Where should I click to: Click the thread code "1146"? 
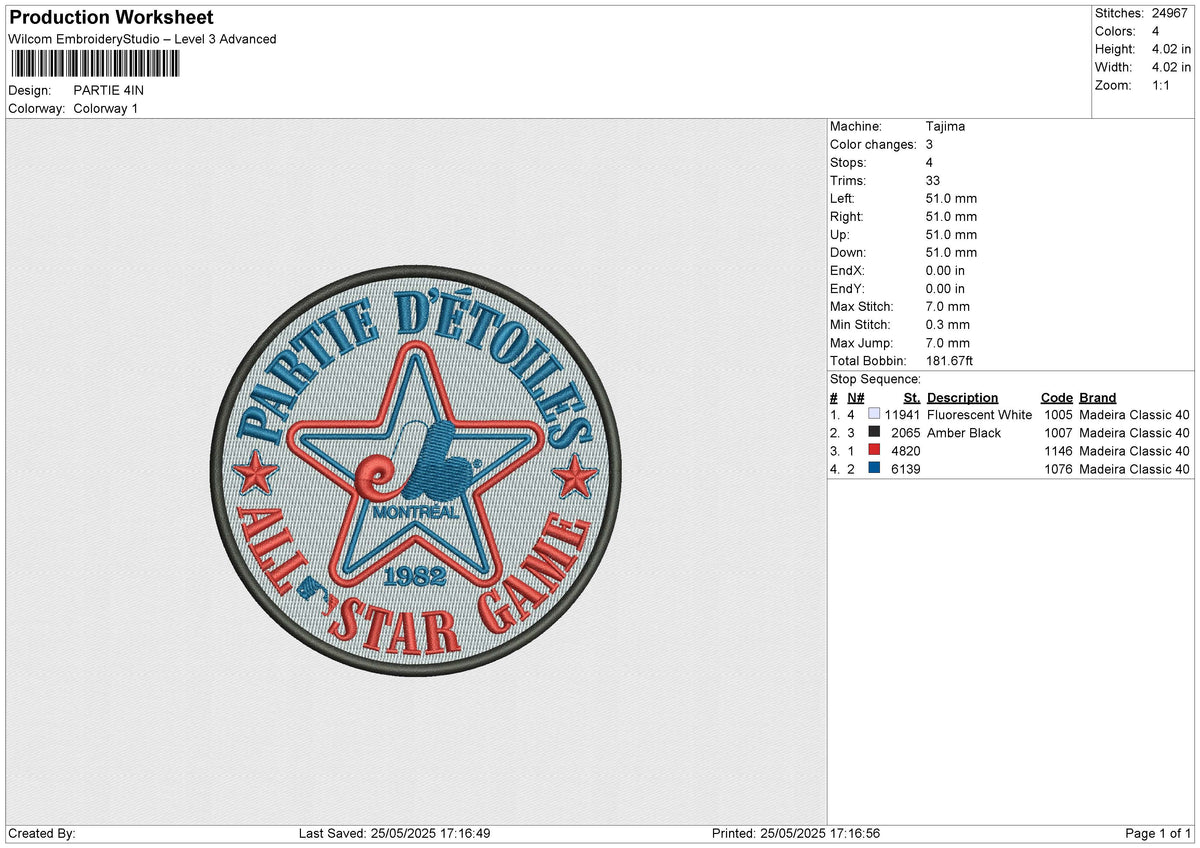click(1057, 451)
